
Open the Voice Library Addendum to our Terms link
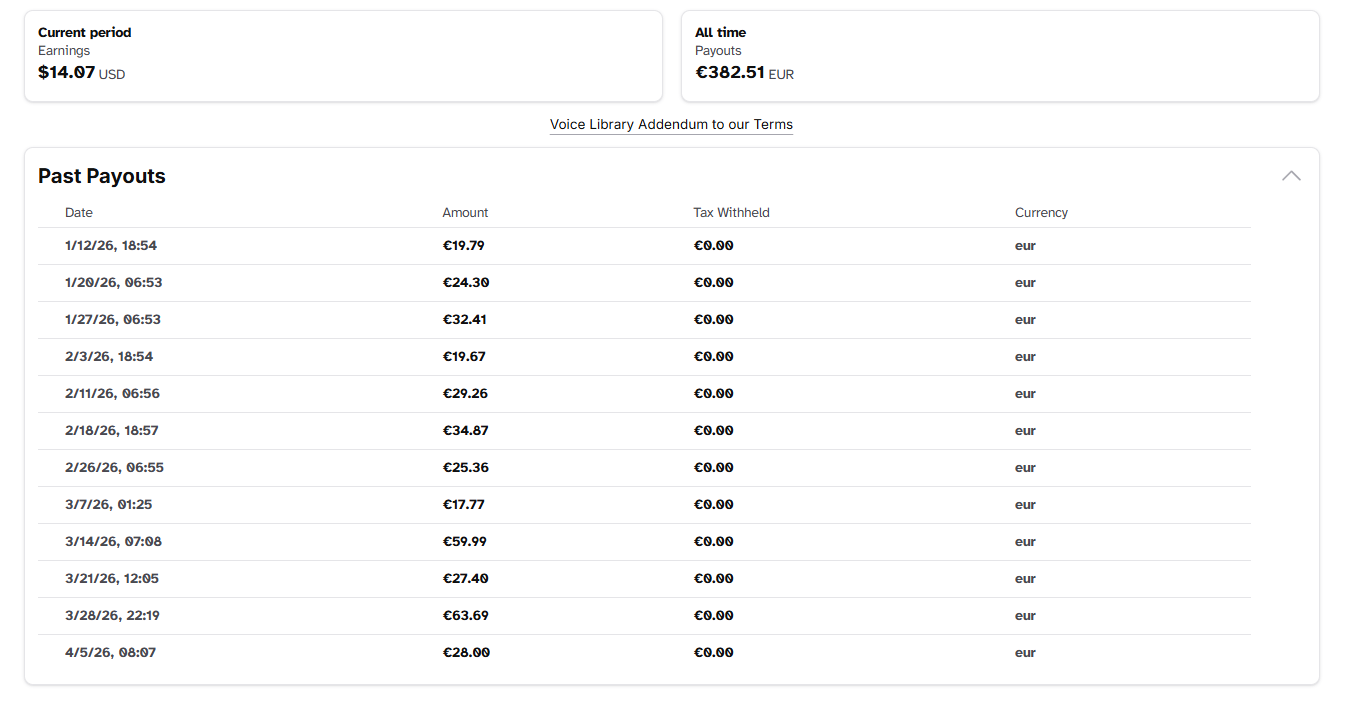[x=671, y=124]
